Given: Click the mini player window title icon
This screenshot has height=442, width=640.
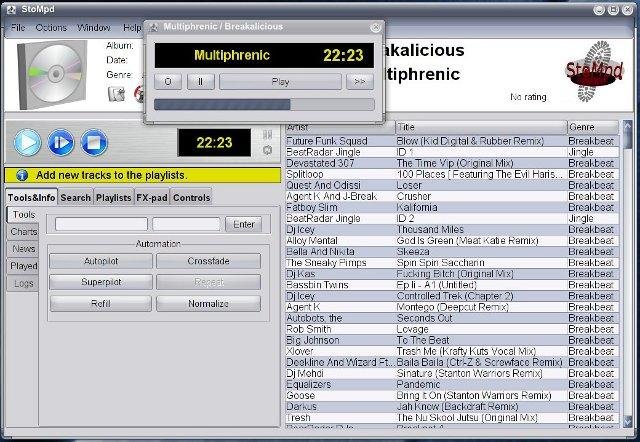Looking at the screenshot, I should click(x=153, y=27).
